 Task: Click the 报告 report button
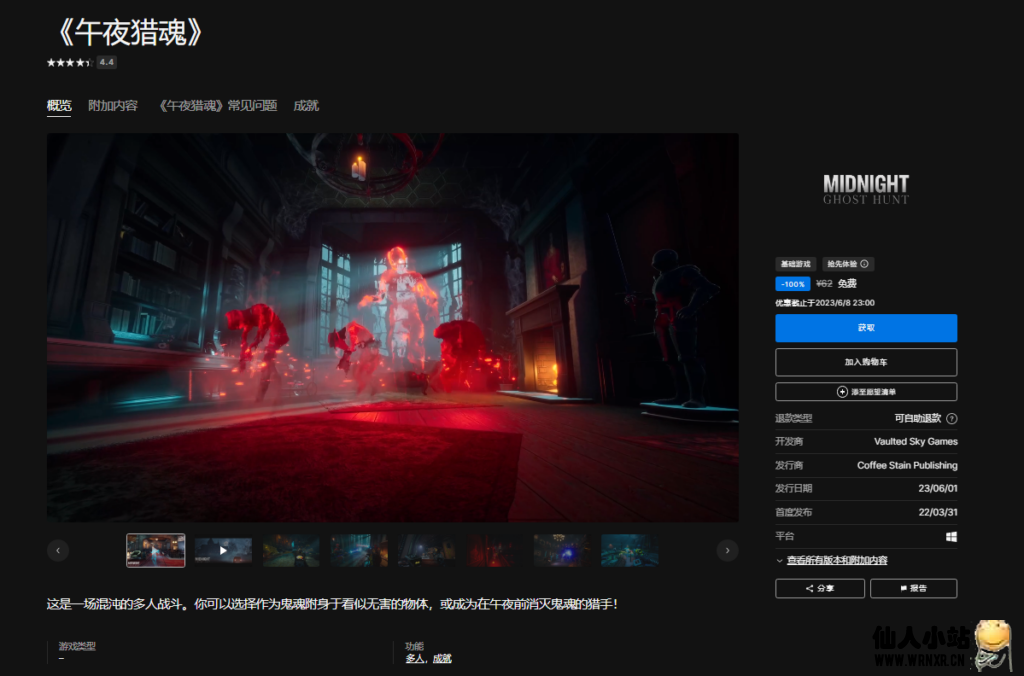click(x=914, y=588)
